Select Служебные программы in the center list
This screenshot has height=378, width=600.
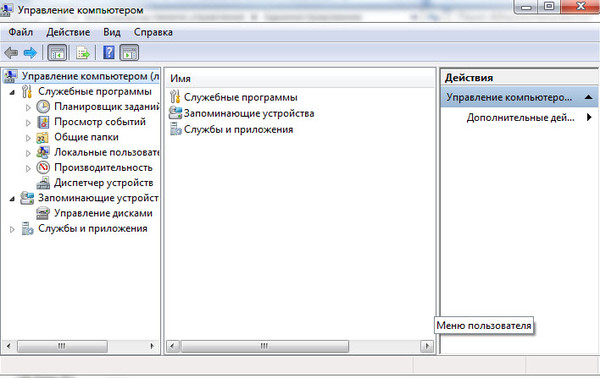click(241, 97)
